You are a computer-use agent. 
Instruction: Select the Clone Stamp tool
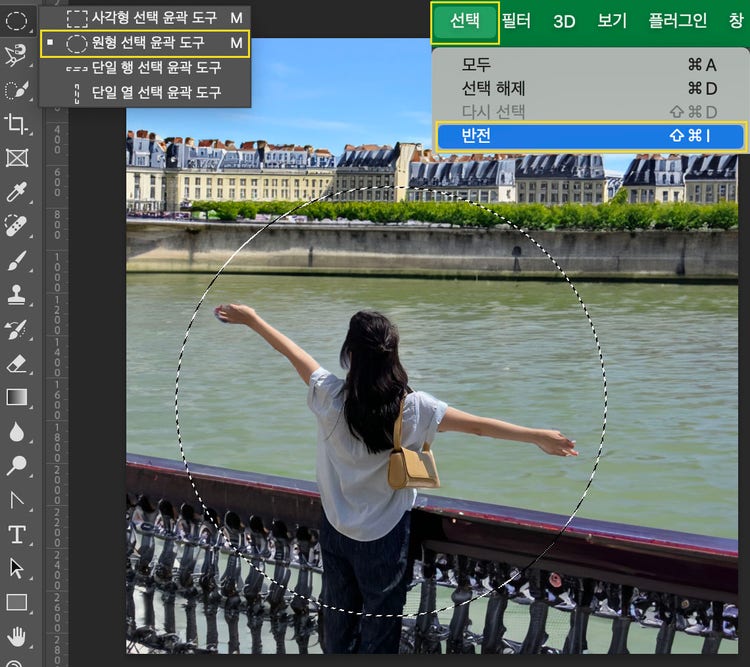[x=16, y=295]
